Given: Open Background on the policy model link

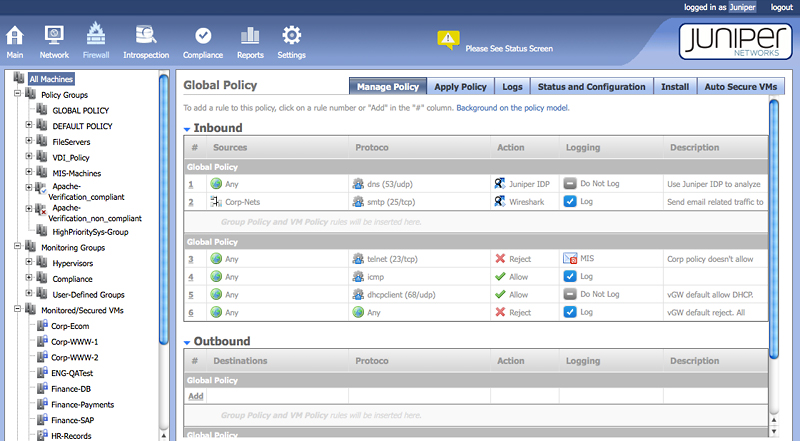Looking at the screenshot, I should (512, 107).
